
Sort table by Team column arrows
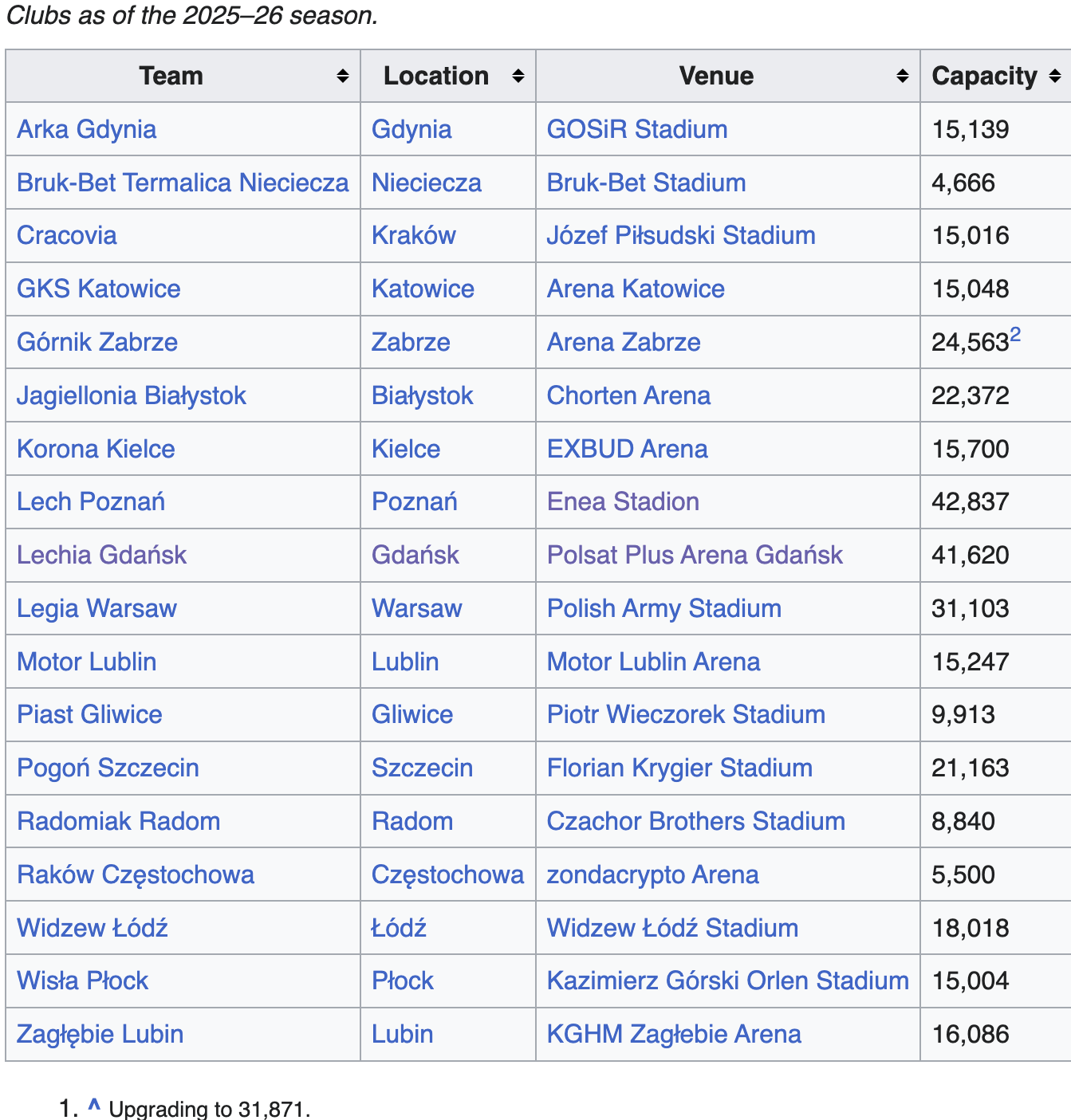point(342,76)
